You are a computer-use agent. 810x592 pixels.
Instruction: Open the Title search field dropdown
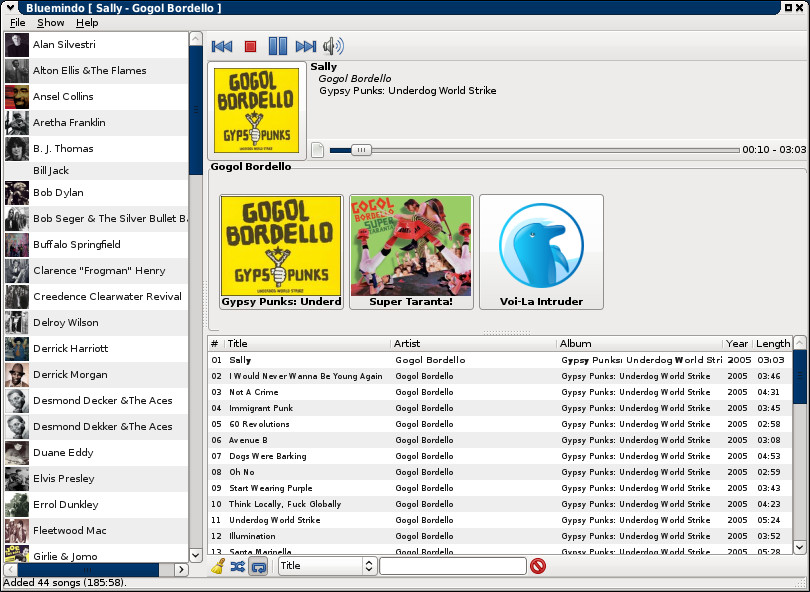pyautogui.click(x=326, y=566)
